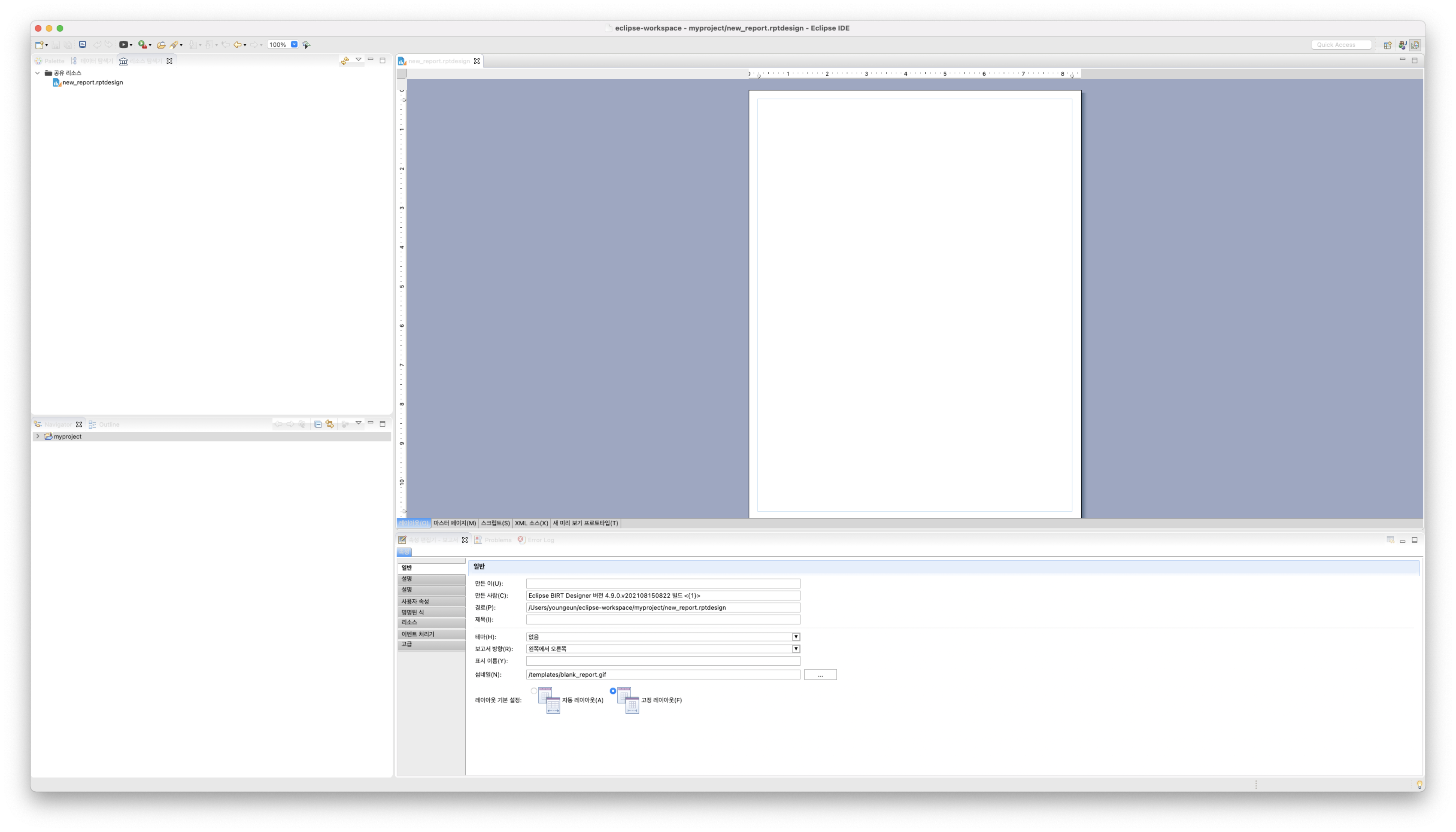
Task: Click the refresh icon in resource explorer
Action: click(x=345, y=60)
